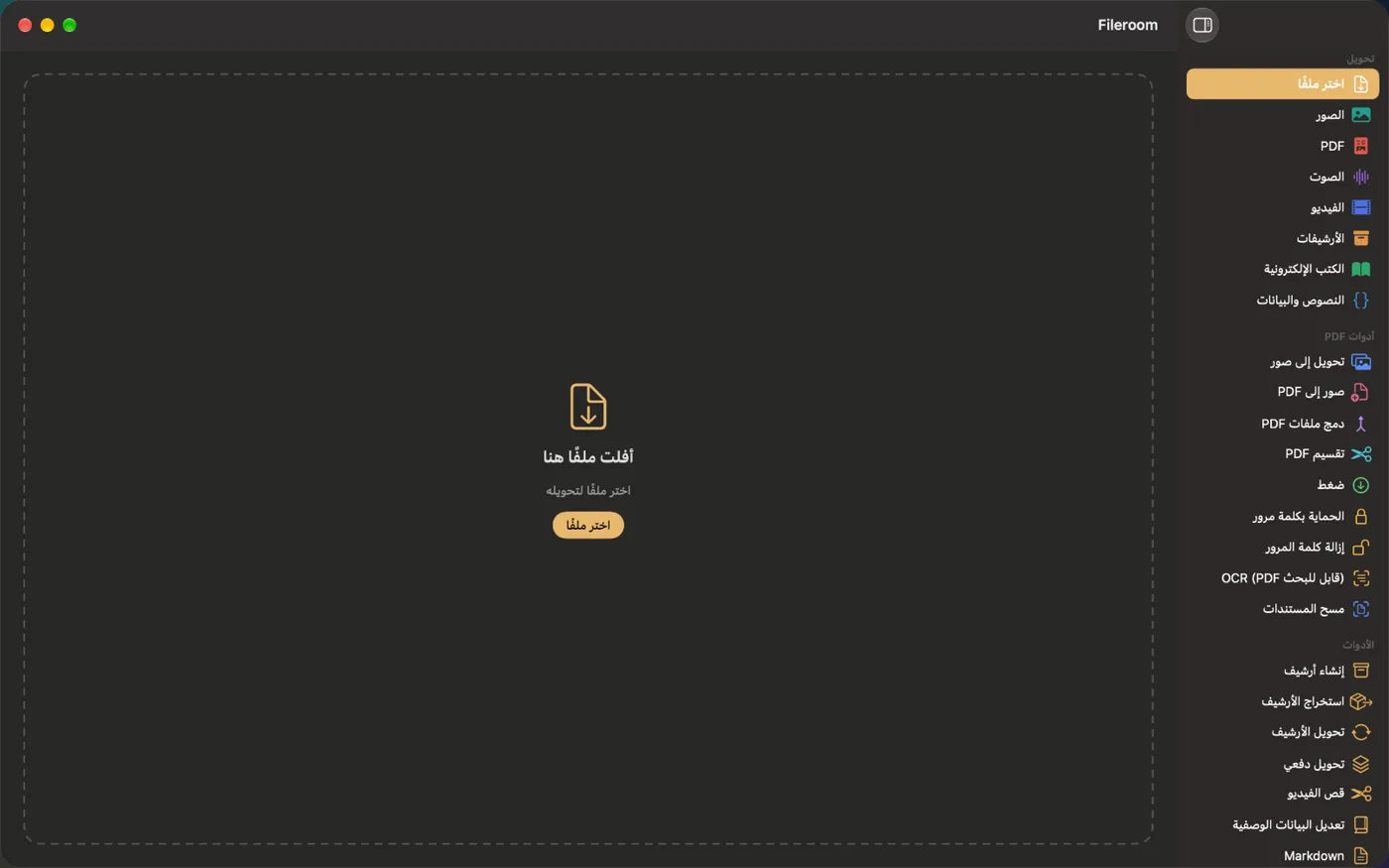Viewport: 1389px width, 868px height.
Task: Click the اختر ملفًا button in drop zone
Action: (x=588, y=525)
